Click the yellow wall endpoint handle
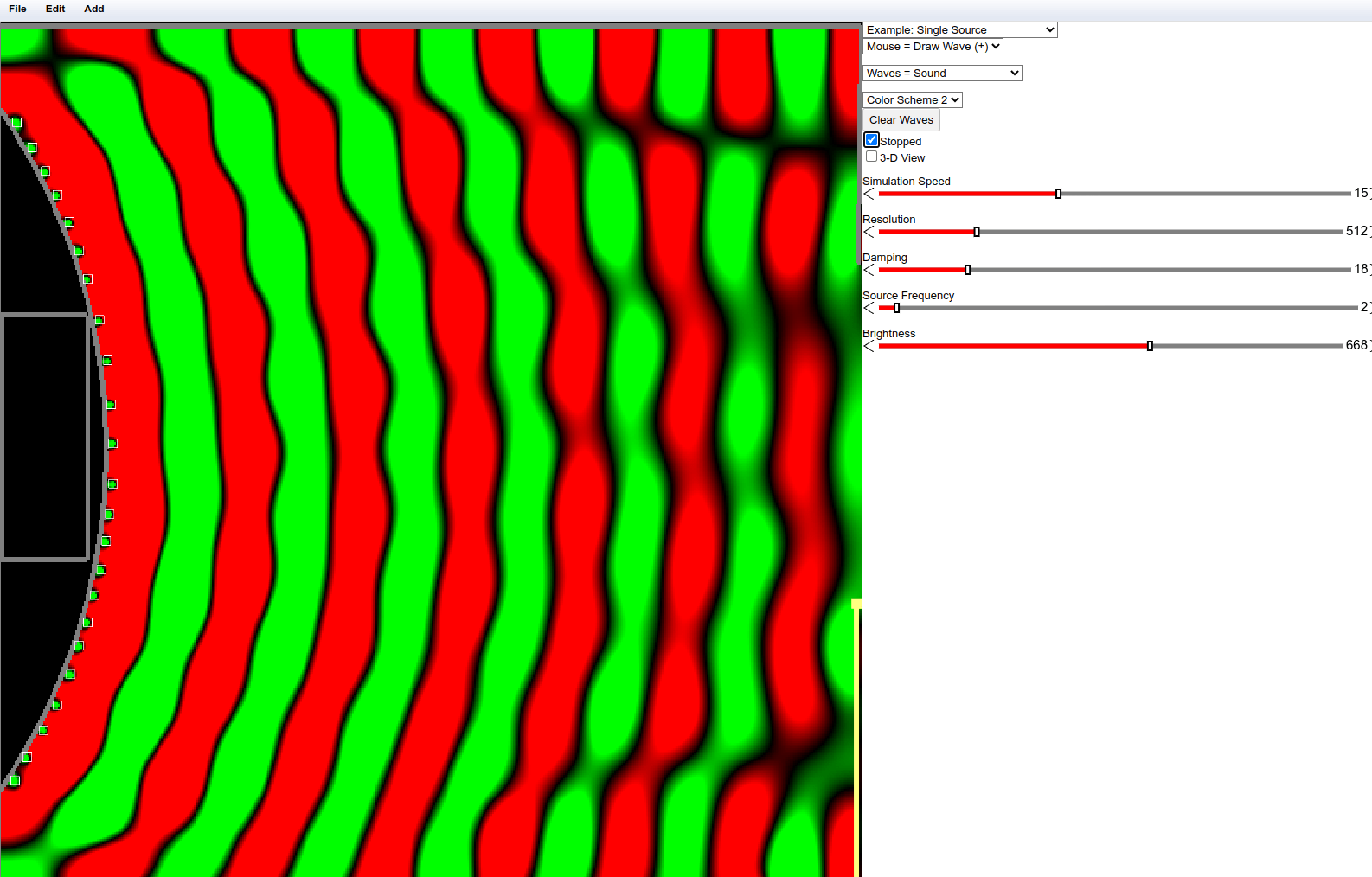 click(x=856, y=604)
